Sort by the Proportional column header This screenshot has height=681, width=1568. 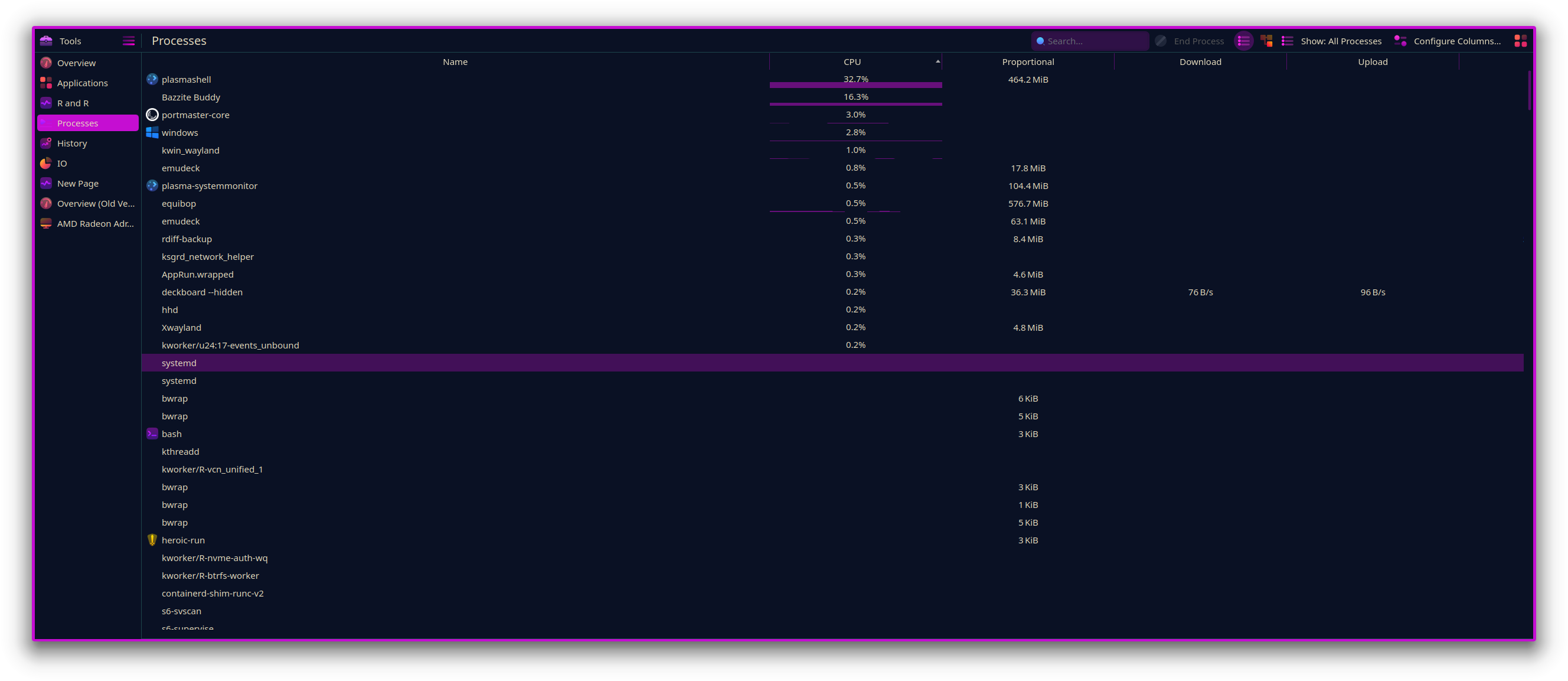pyautogui.click(x=1027, y=61)
